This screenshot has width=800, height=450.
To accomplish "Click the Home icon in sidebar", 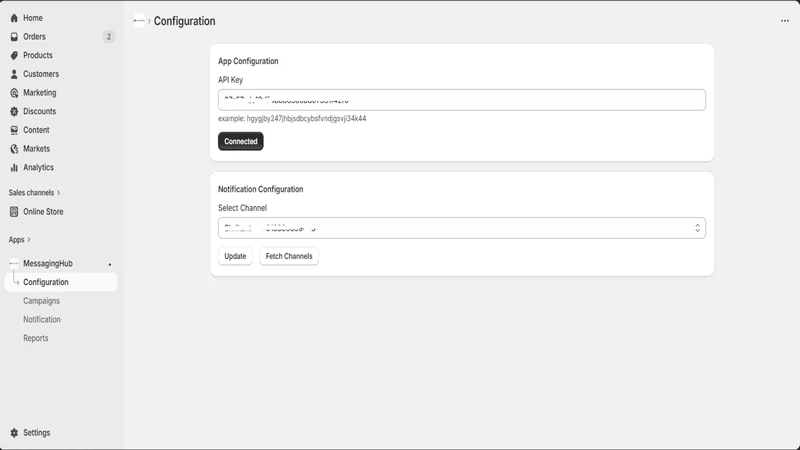I will tap(14, 18).
